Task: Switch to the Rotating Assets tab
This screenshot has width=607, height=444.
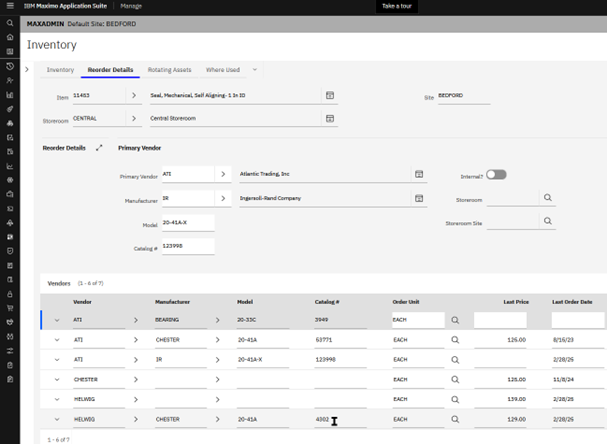Action: (170, 70)
